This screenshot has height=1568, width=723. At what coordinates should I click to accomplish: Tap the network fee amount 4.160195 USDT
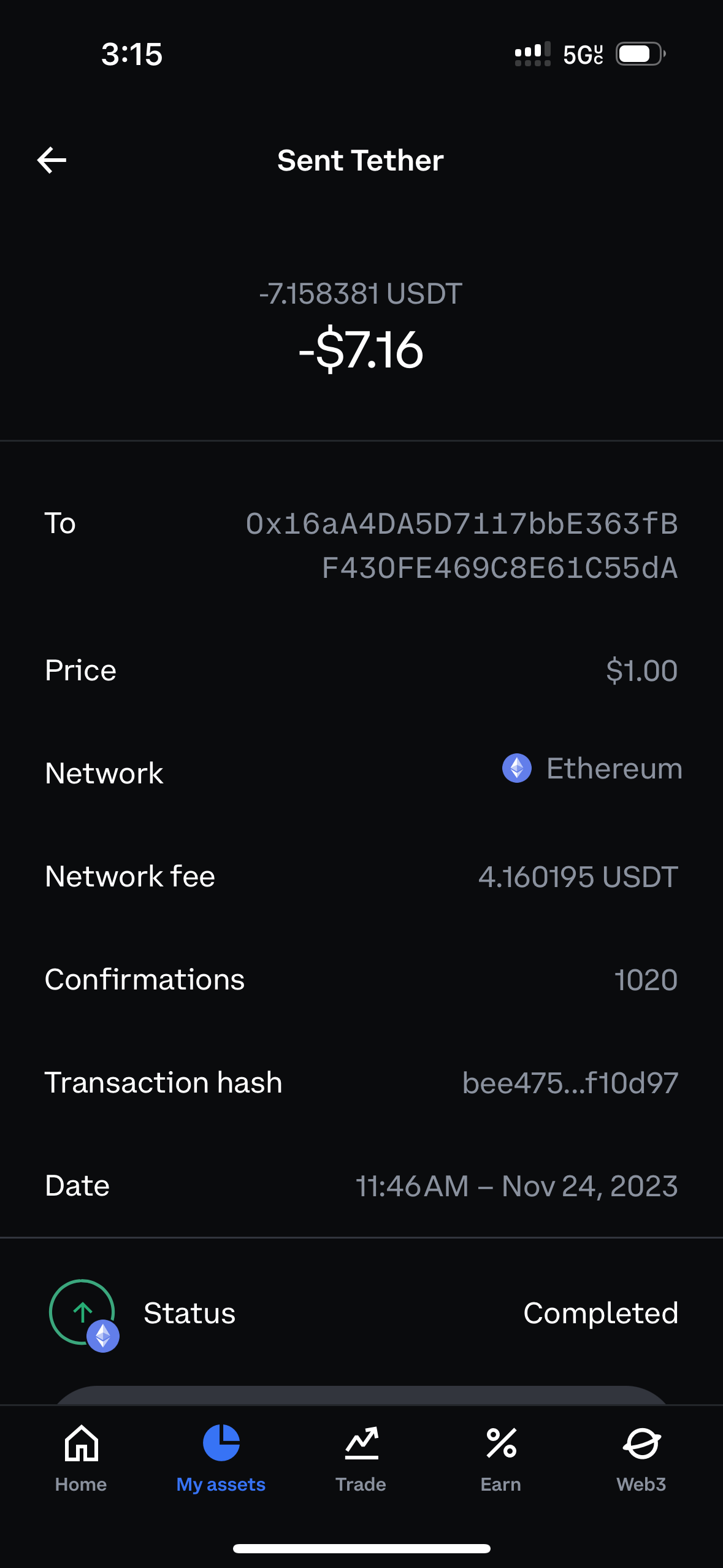578,877
